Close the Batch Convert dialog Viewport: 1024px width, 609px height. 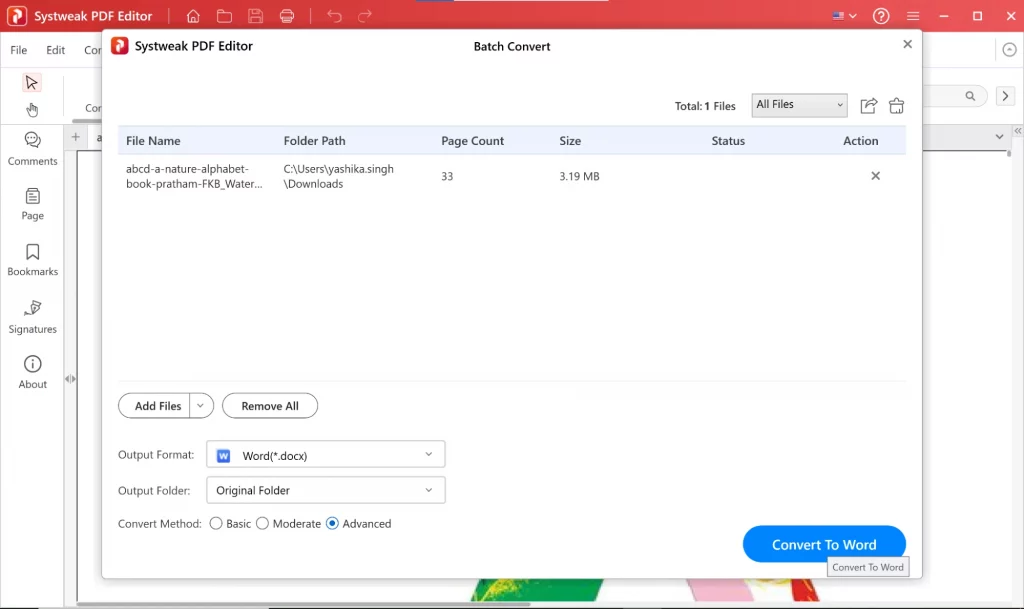pos(907,44)
